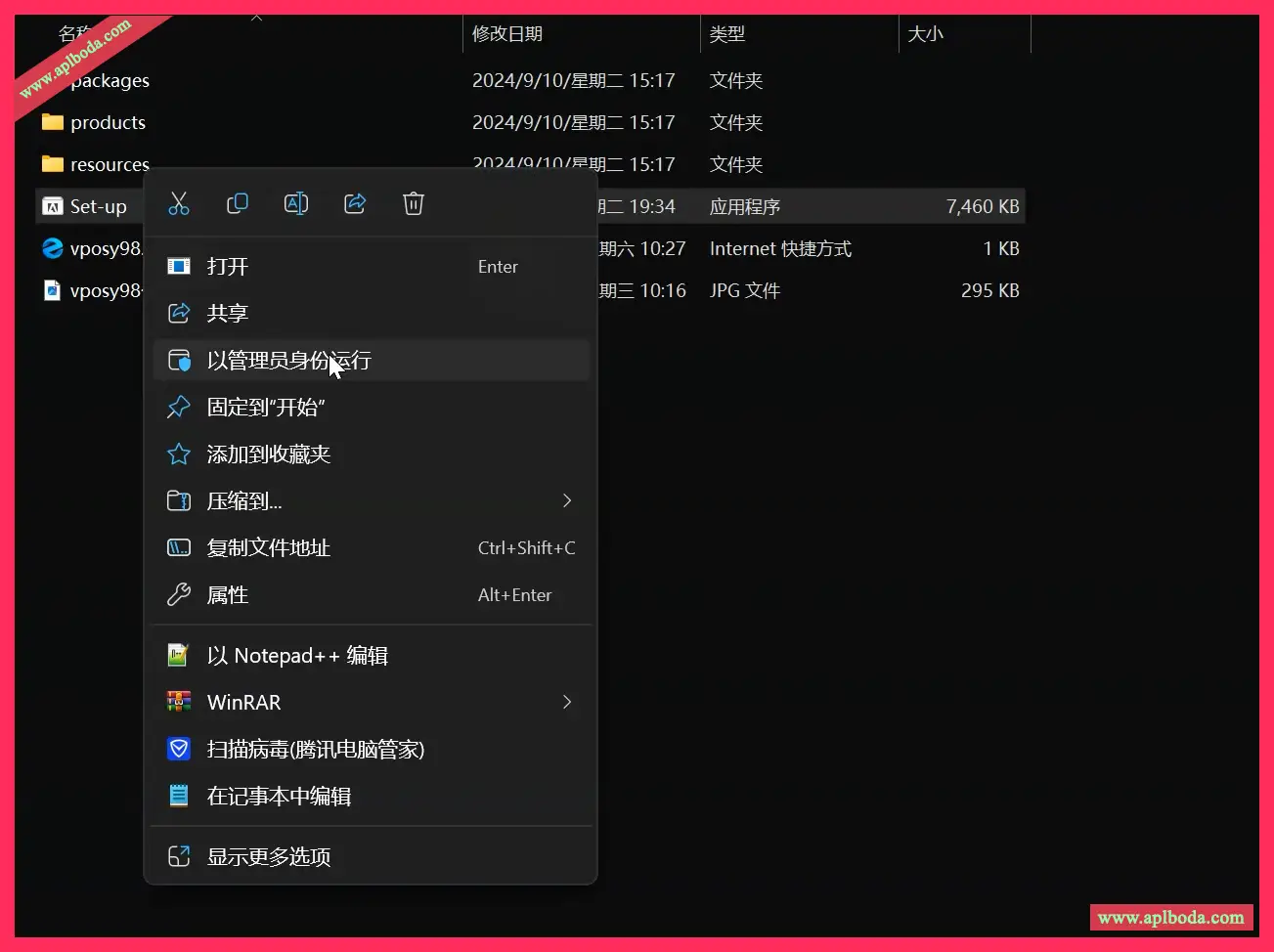Click 以 Notepad++ 编辑 entry
1274x952 pixels.
tap(297, 656)
